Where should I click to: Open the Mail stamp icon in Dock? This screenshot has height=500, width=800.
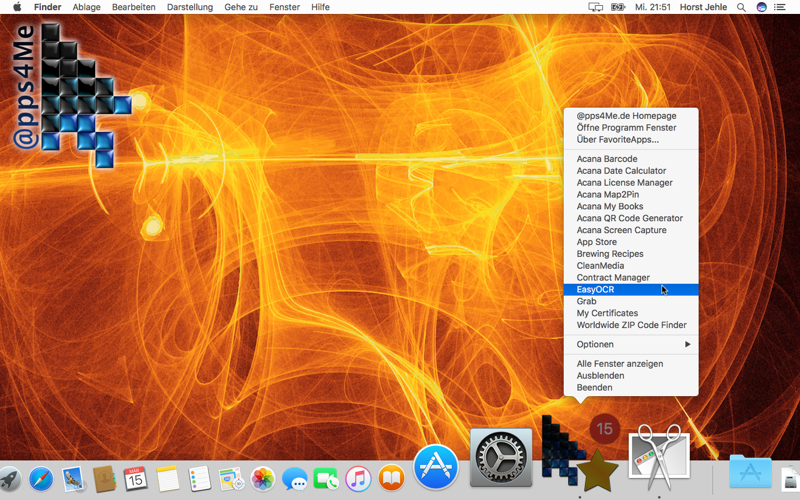[x=73, y=480]
